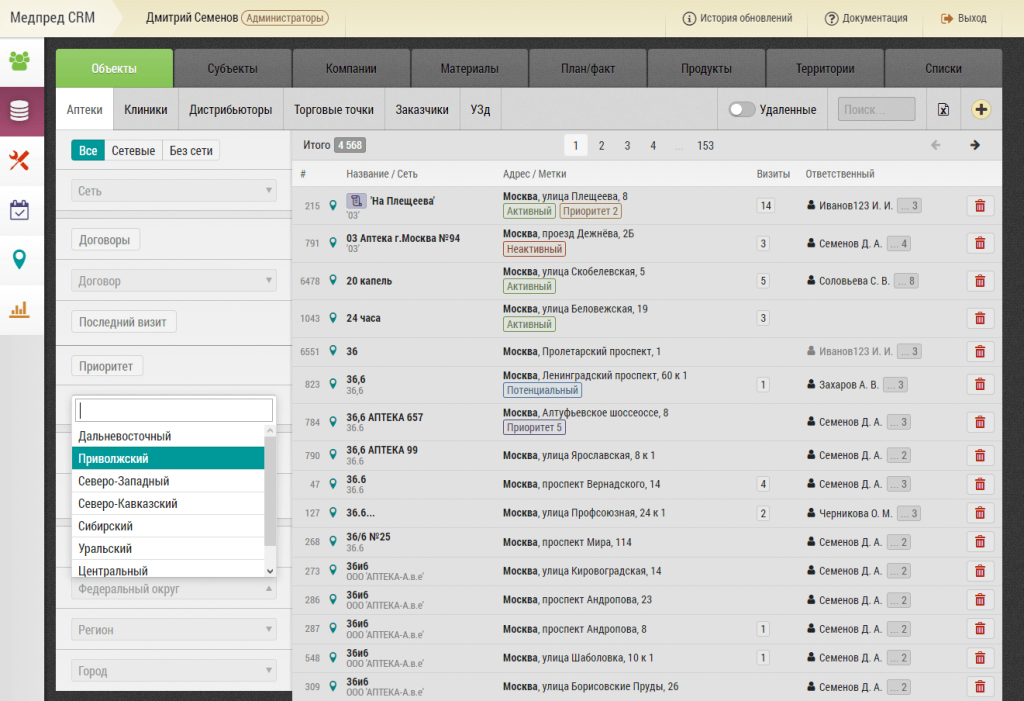The image size is (1024, 701).
Task: Switch to the Территории tab
Action: coord(825,69)
